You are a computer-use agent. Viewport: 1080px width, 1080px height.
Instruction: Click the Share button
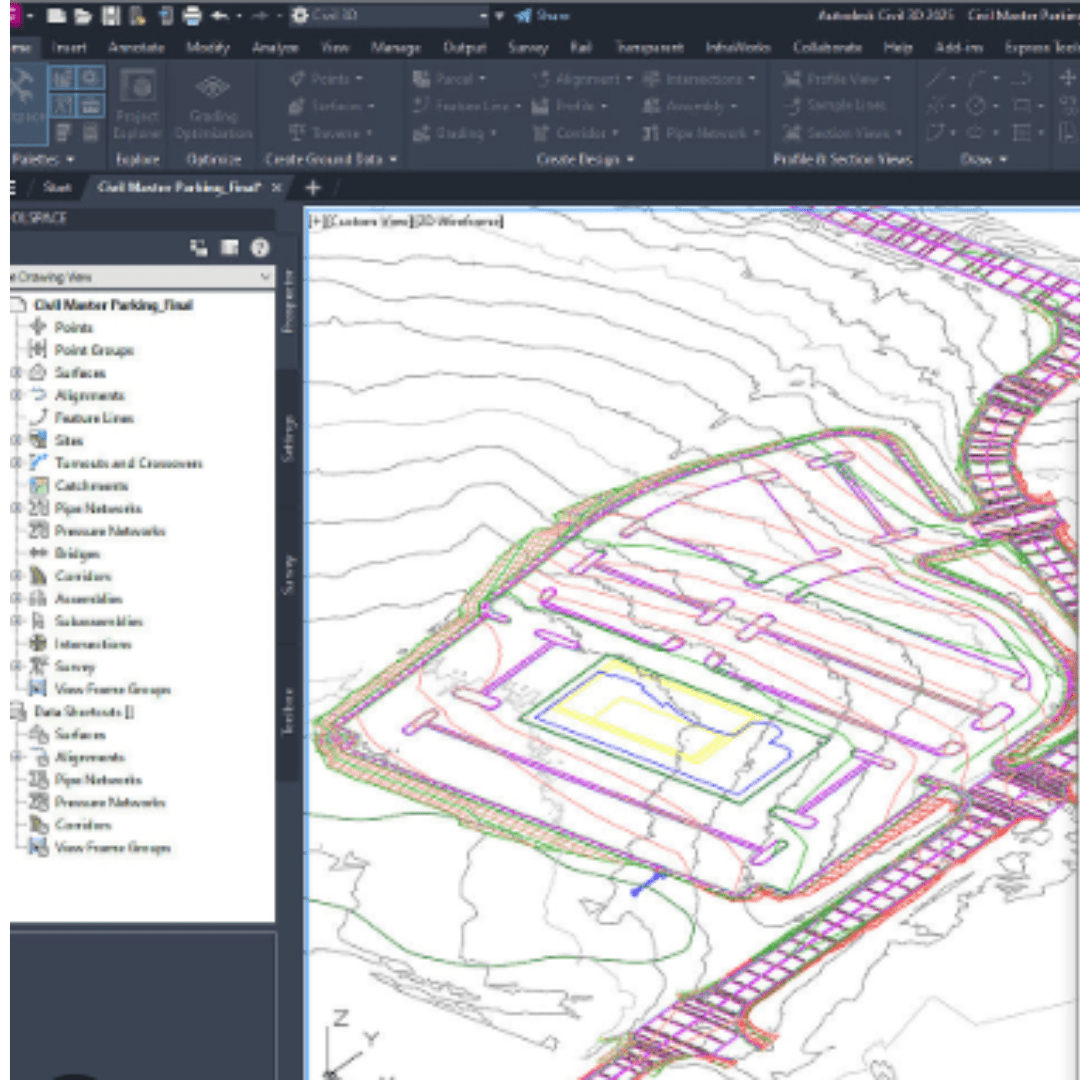click(x=542, y=16)
